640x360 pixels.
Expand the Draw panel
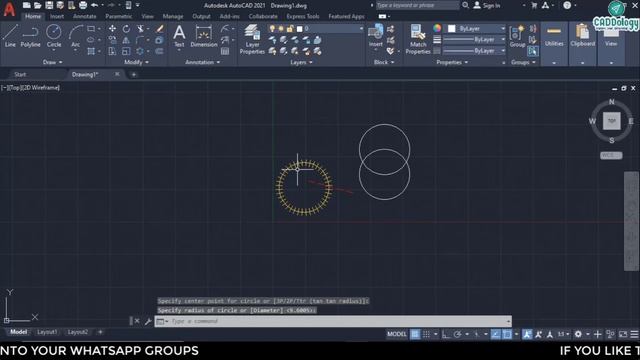53,62
